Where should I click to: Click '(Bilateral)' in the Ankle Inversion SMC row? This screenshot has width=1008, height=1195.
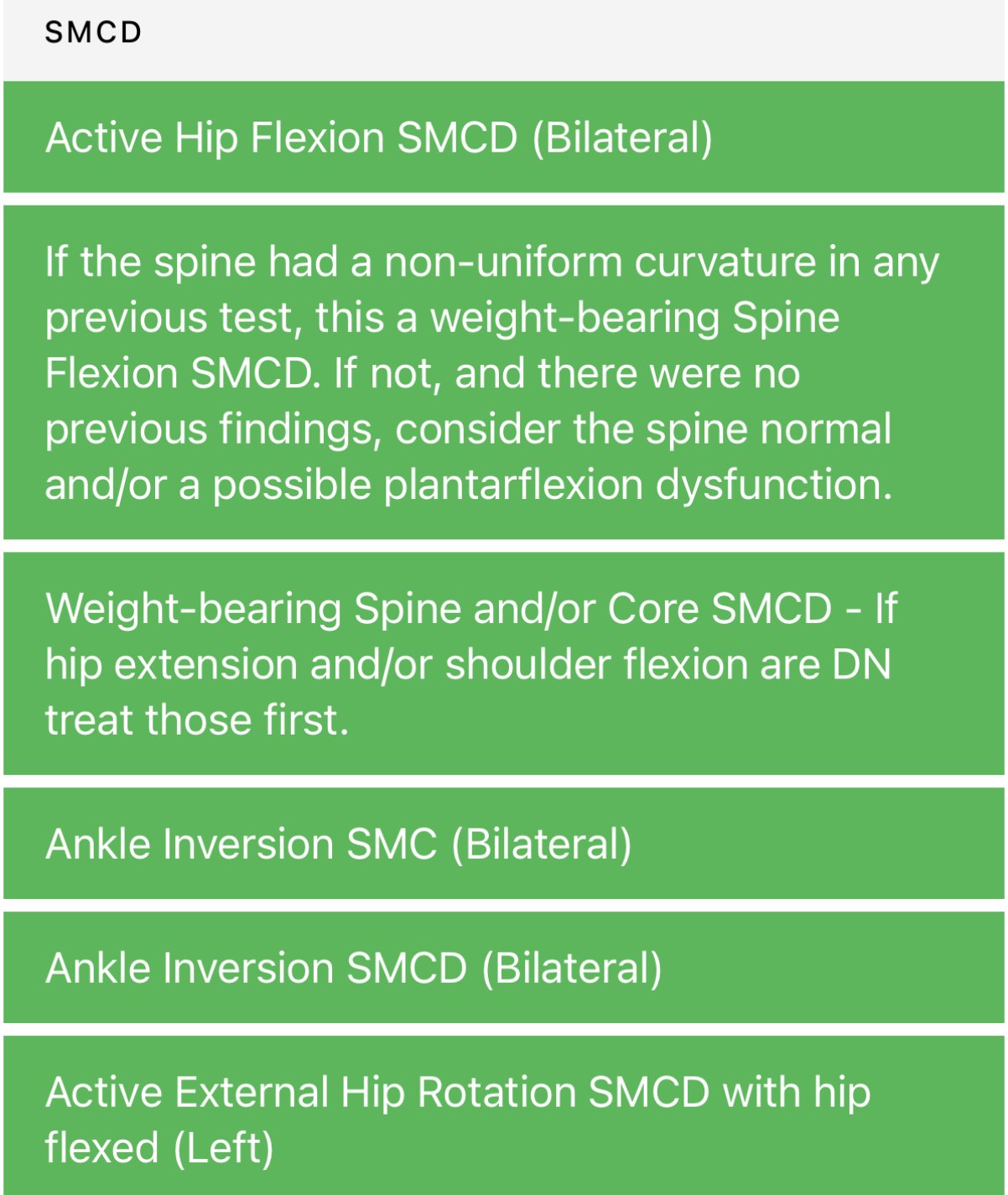point(542,844)
